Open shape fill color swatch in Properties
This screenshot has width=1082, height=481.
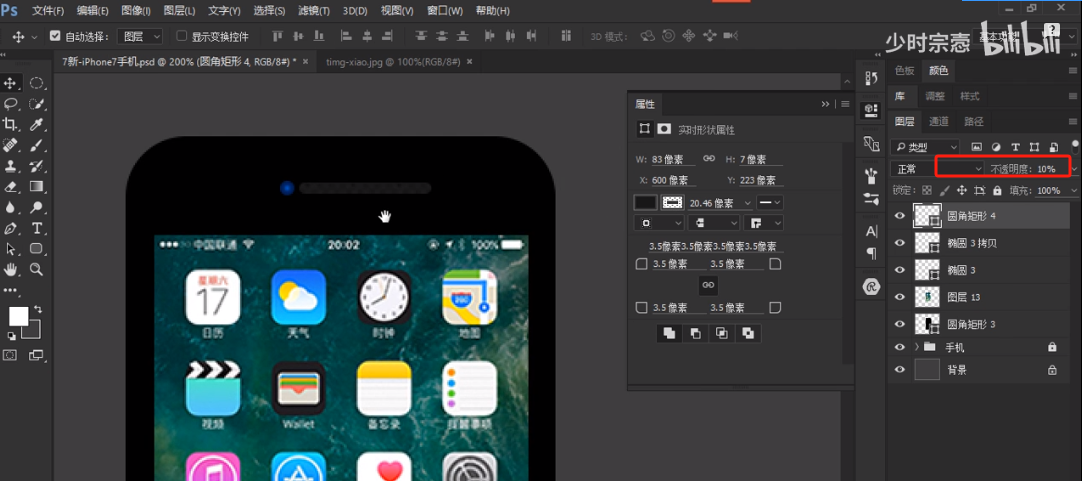click(x=645, y=202)
